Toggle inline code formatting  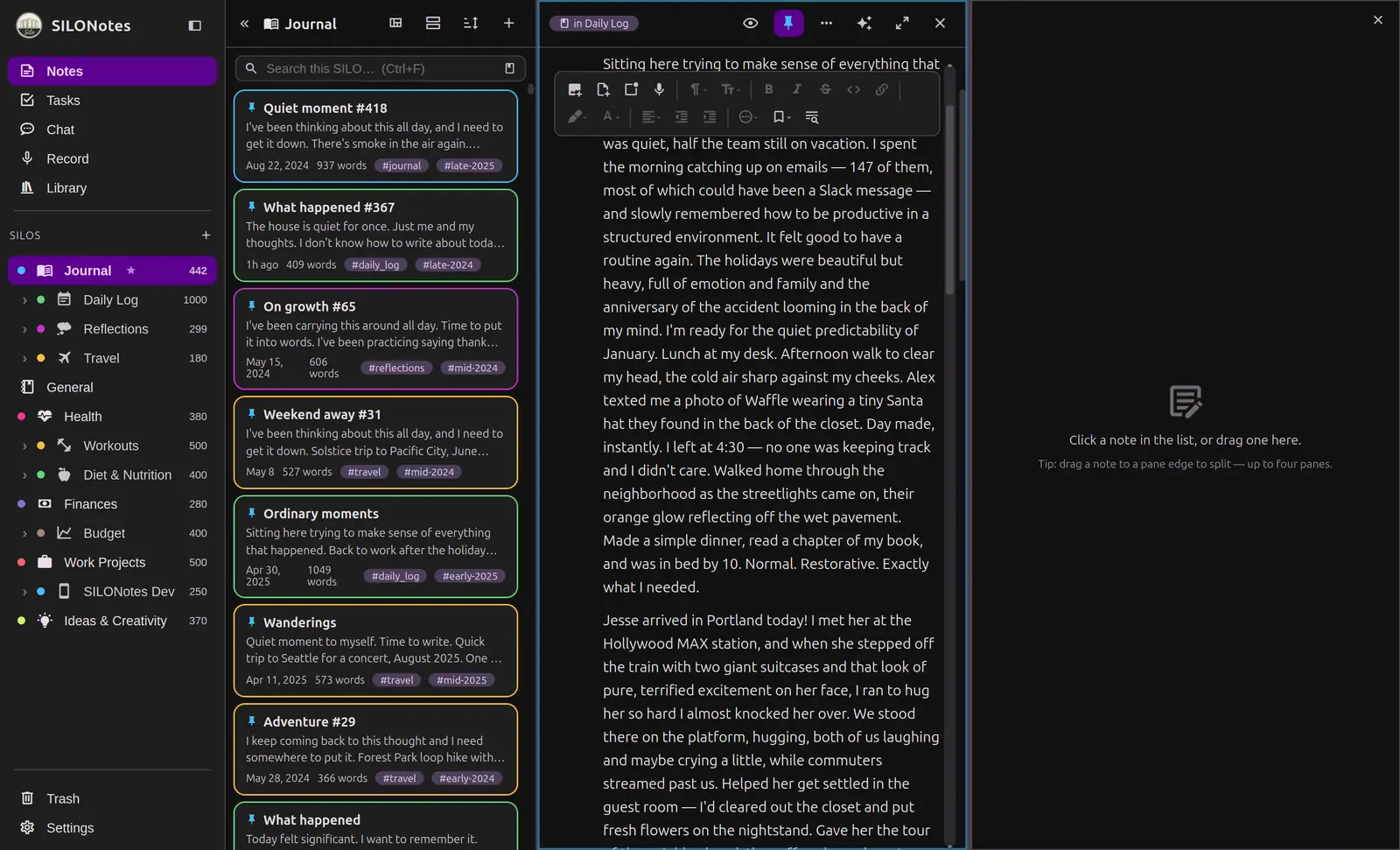click(x=853, y=89)
